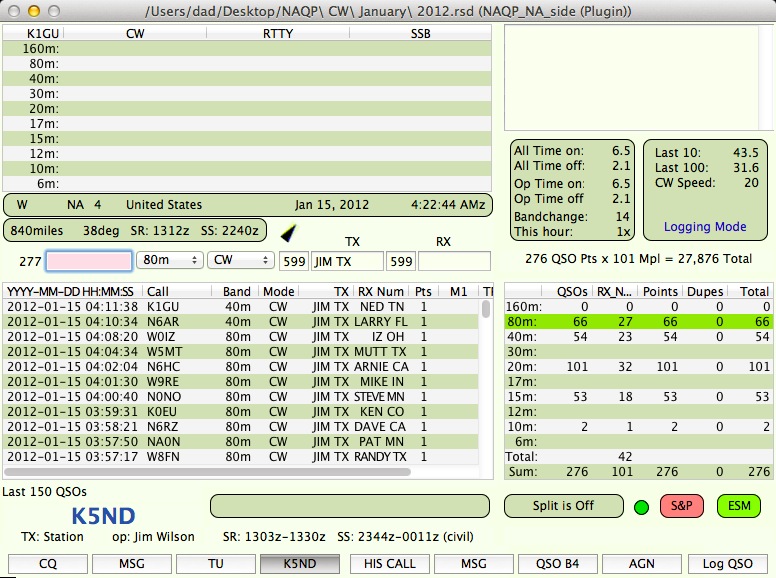Image resolution: width=776 pixels, height=578 pixels.
Task: Click the 40m summary row
Action: 638,337
